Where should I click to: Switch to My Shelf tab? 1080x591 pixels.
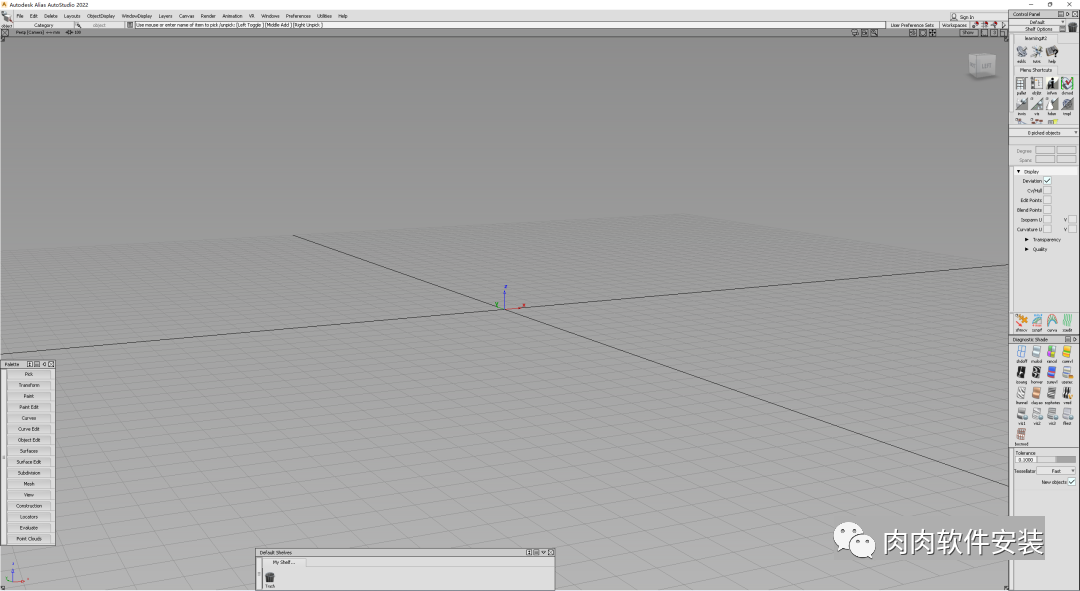tap(284, 562)
